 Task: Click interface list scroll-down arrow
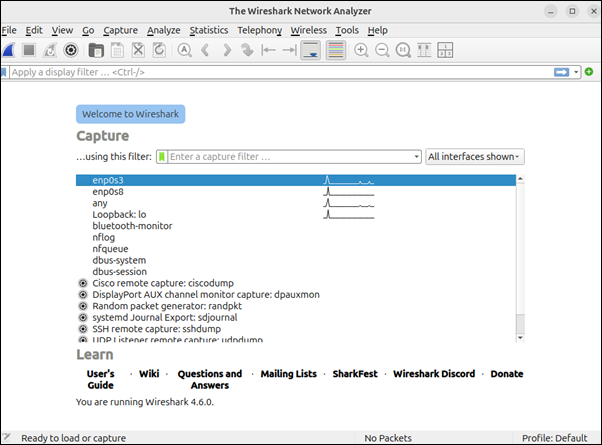click(x=520, y=338)
